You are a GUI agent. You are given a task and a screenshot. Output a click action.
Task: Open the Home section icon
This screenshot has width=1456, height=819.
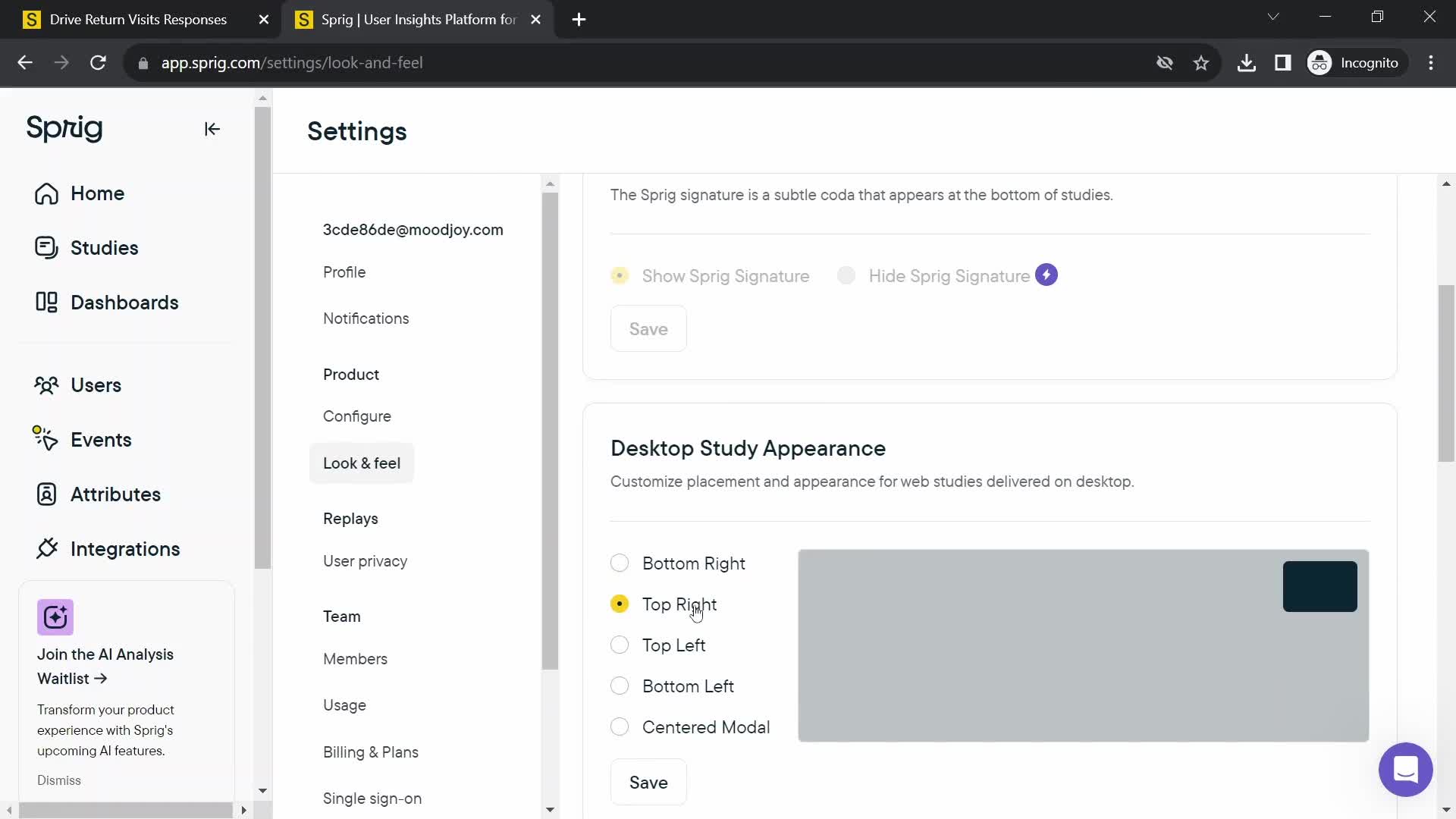pyautogui.click(x=46, y=193)
